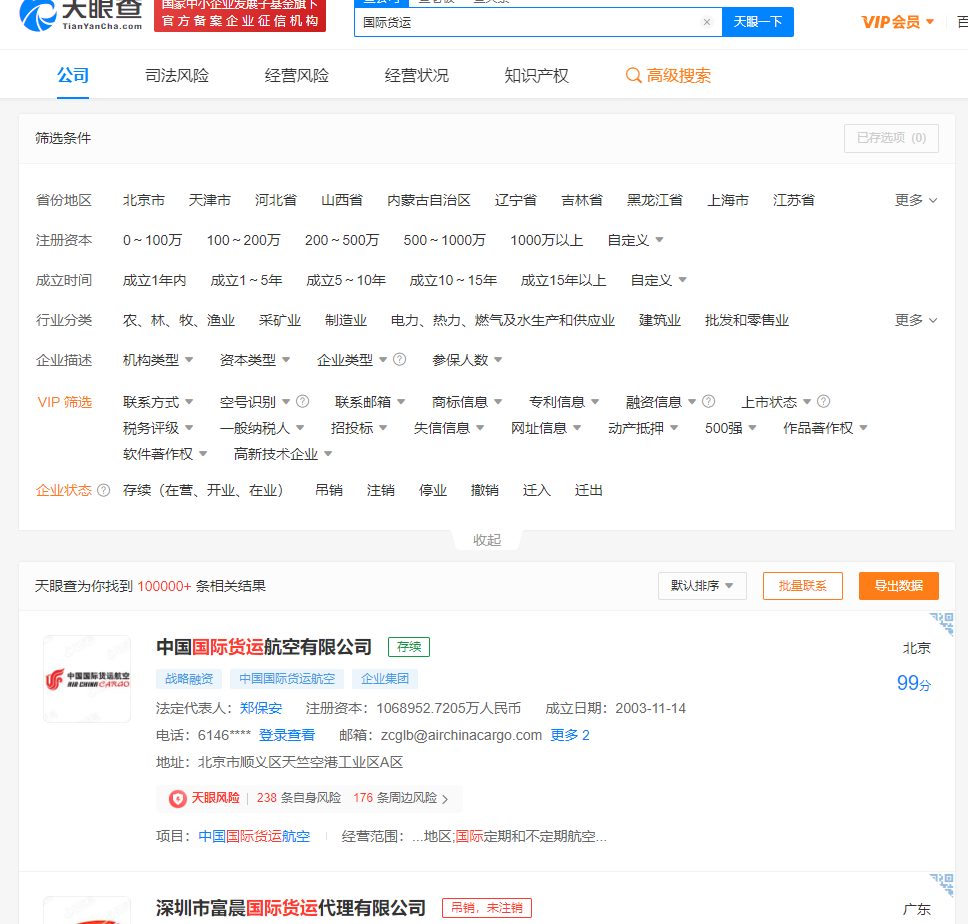Viewport: 968px width, 924px height.
Task: Open the 高新技术企业 dropdown
Action: (283, 454)
